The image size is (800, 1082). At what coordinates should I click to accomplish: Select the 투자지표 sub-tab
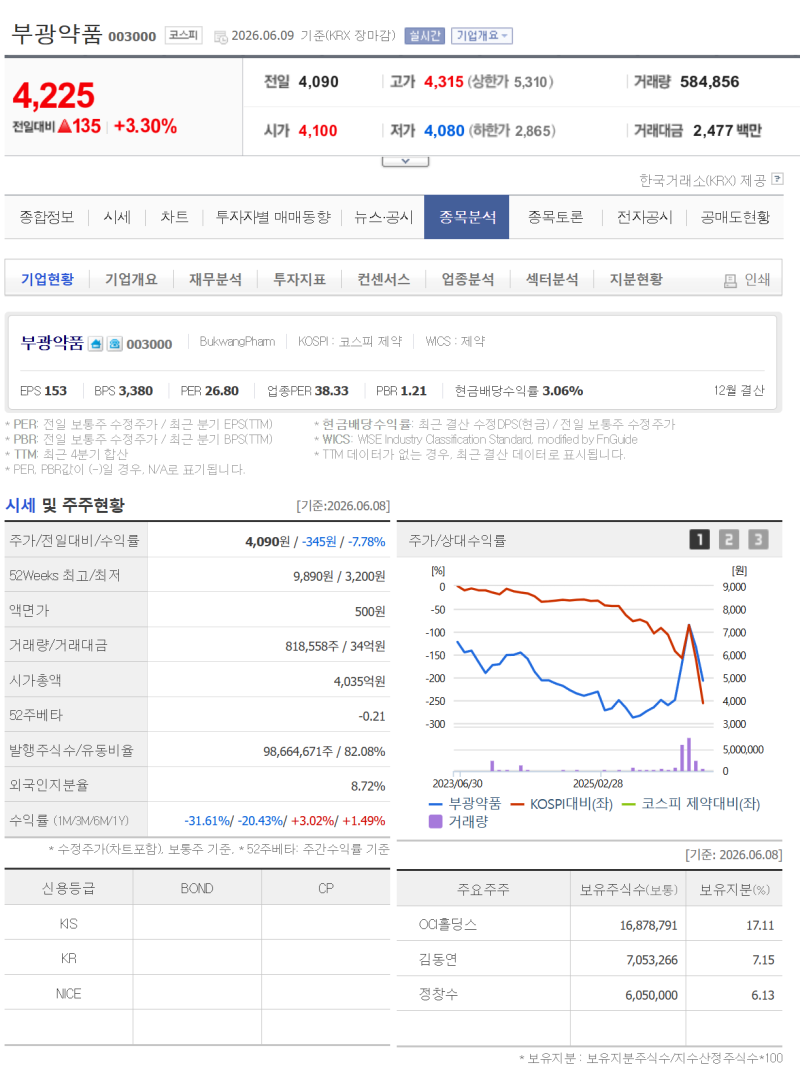[300, 279]
